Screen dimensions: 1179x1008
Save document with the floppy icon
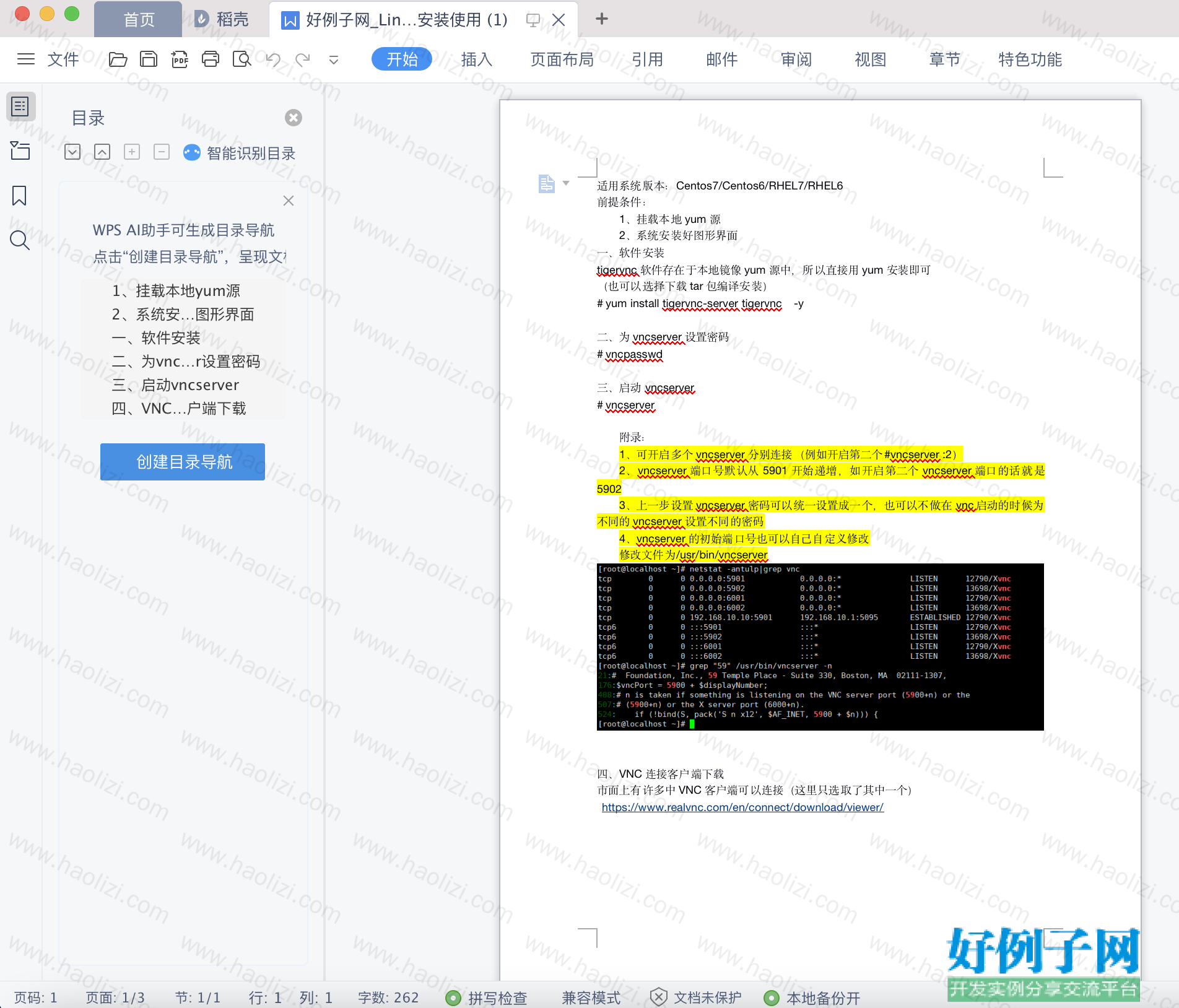(149, 59)
